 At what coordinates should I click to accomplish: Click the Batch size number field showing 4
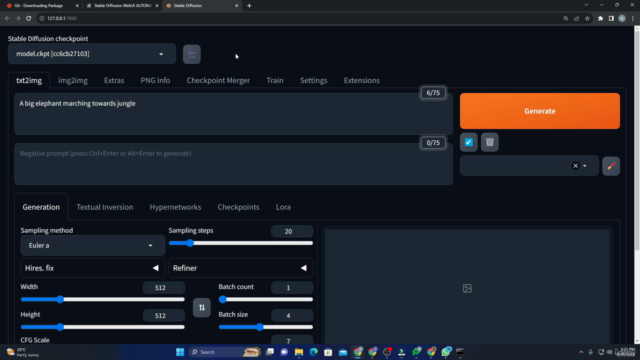point(292,315)
